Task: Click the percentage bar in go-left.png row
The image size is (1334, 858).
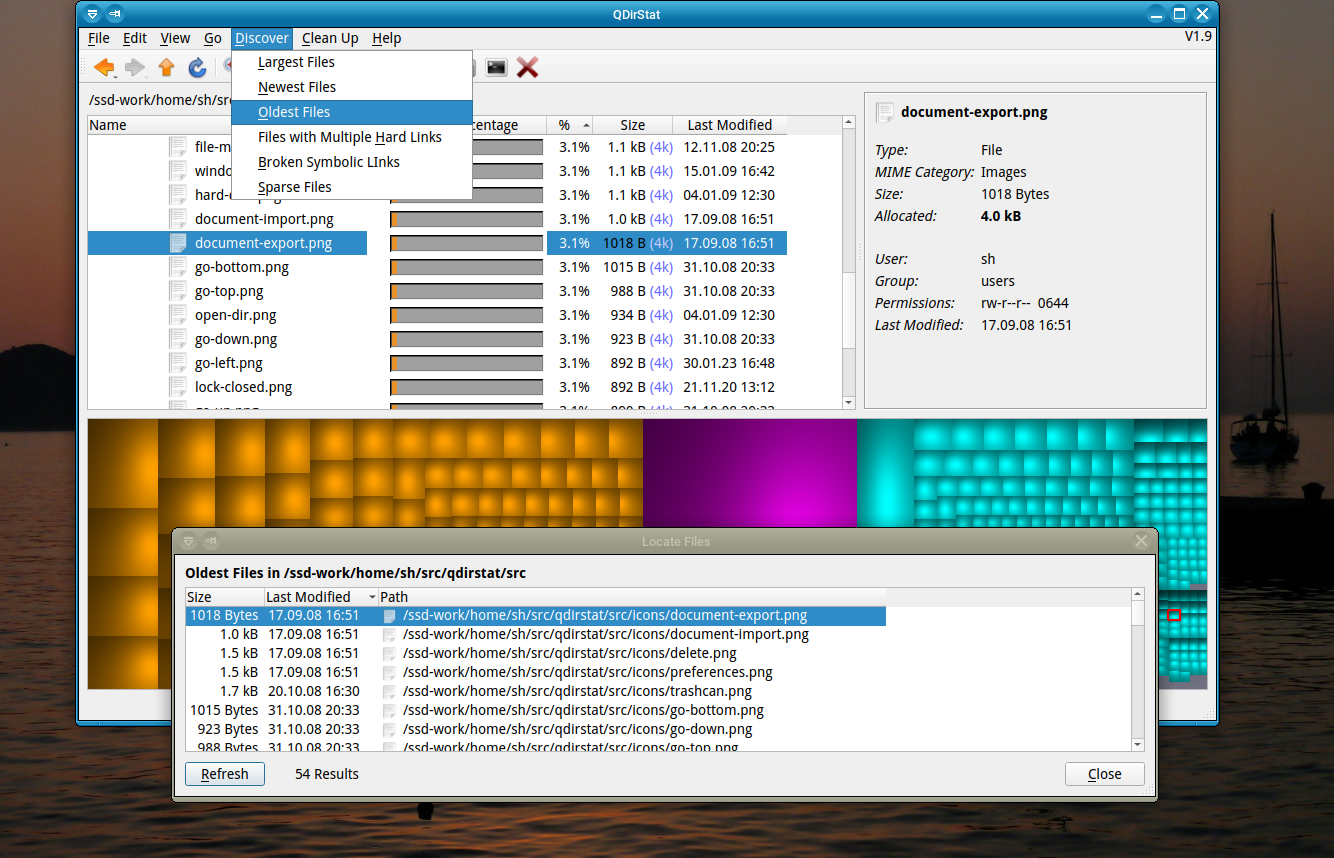Action: [466, 363]
